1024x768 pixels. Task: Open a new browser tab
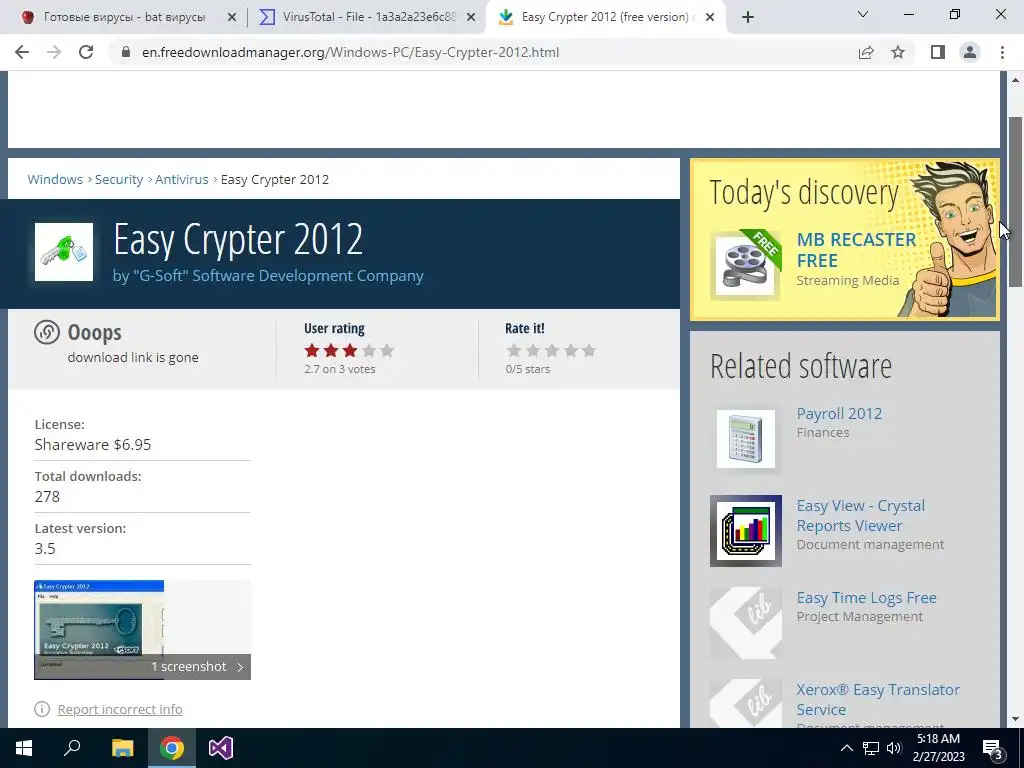pyautogui.click(x=748, y=17)
